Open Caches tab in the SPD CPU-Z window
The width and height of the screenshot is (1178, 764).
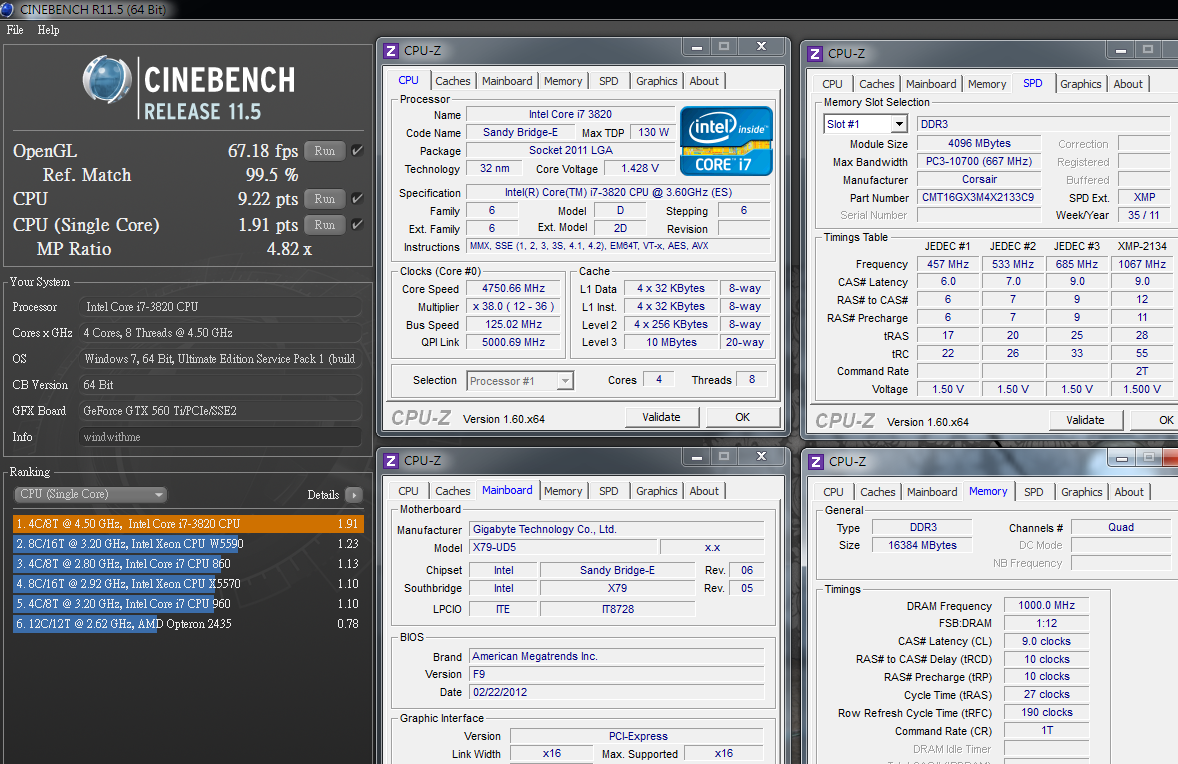tap(877, 84)
